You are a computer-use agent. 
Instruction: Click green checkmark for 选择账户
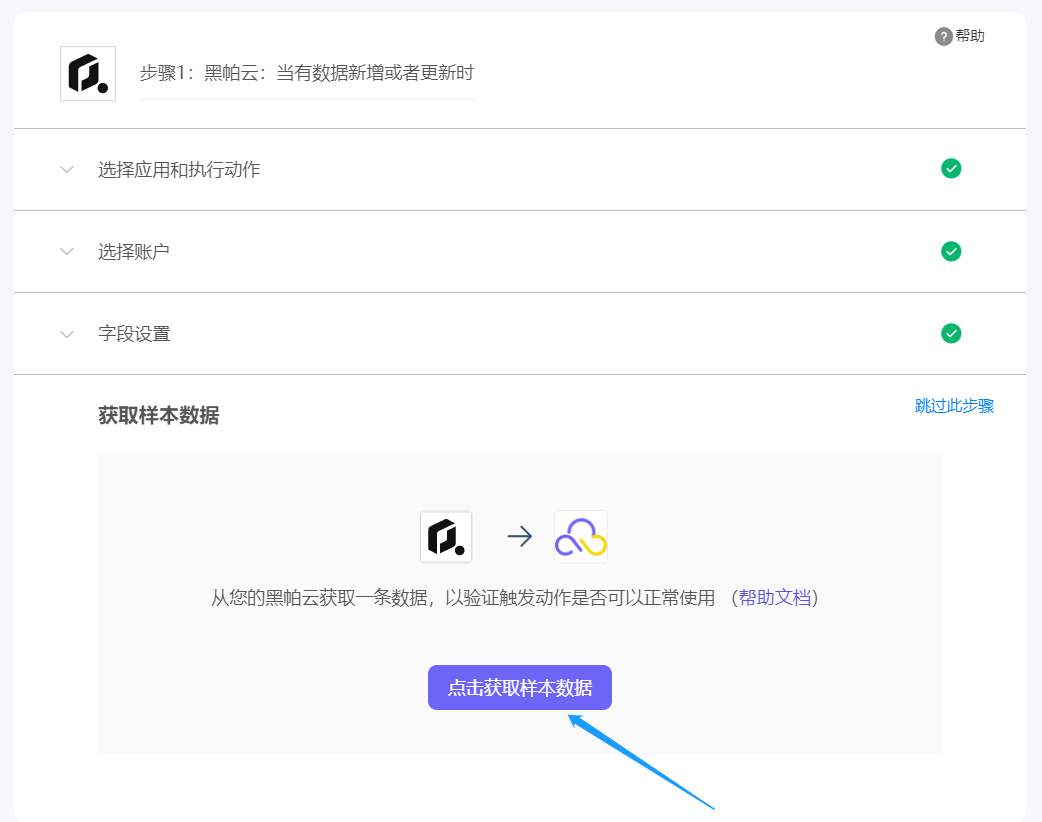(951, 251)
